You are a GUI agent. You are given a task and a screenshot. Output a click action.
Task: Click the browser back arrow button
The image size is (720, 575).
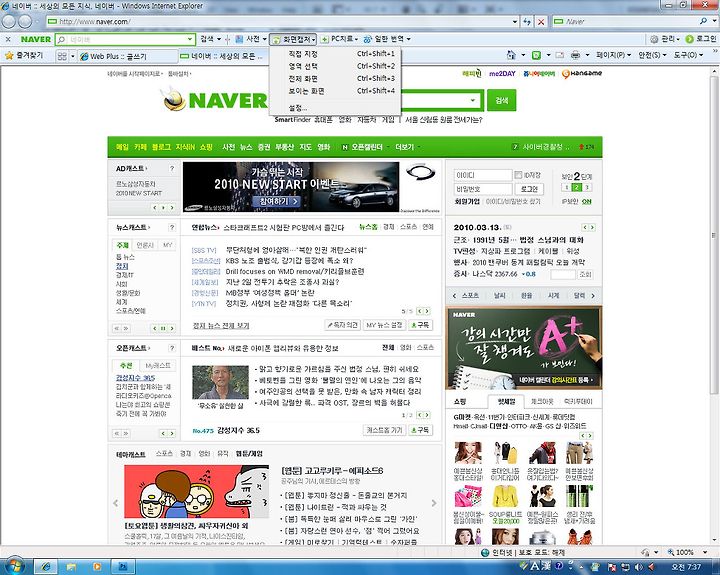[9, 21]
